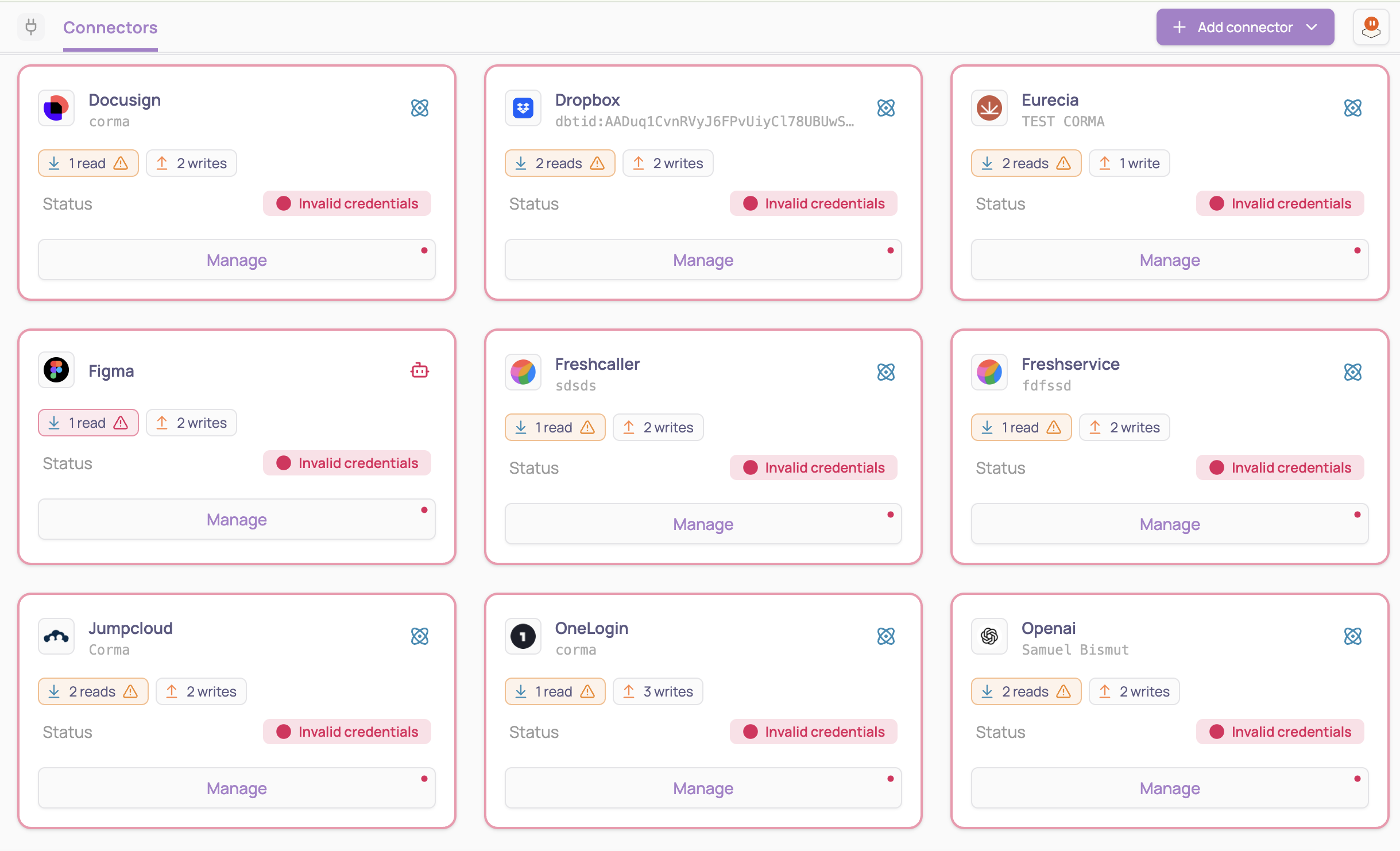Manage the Openai connector
This screenshot has width=1400, height=851.
click(1170, 788)
